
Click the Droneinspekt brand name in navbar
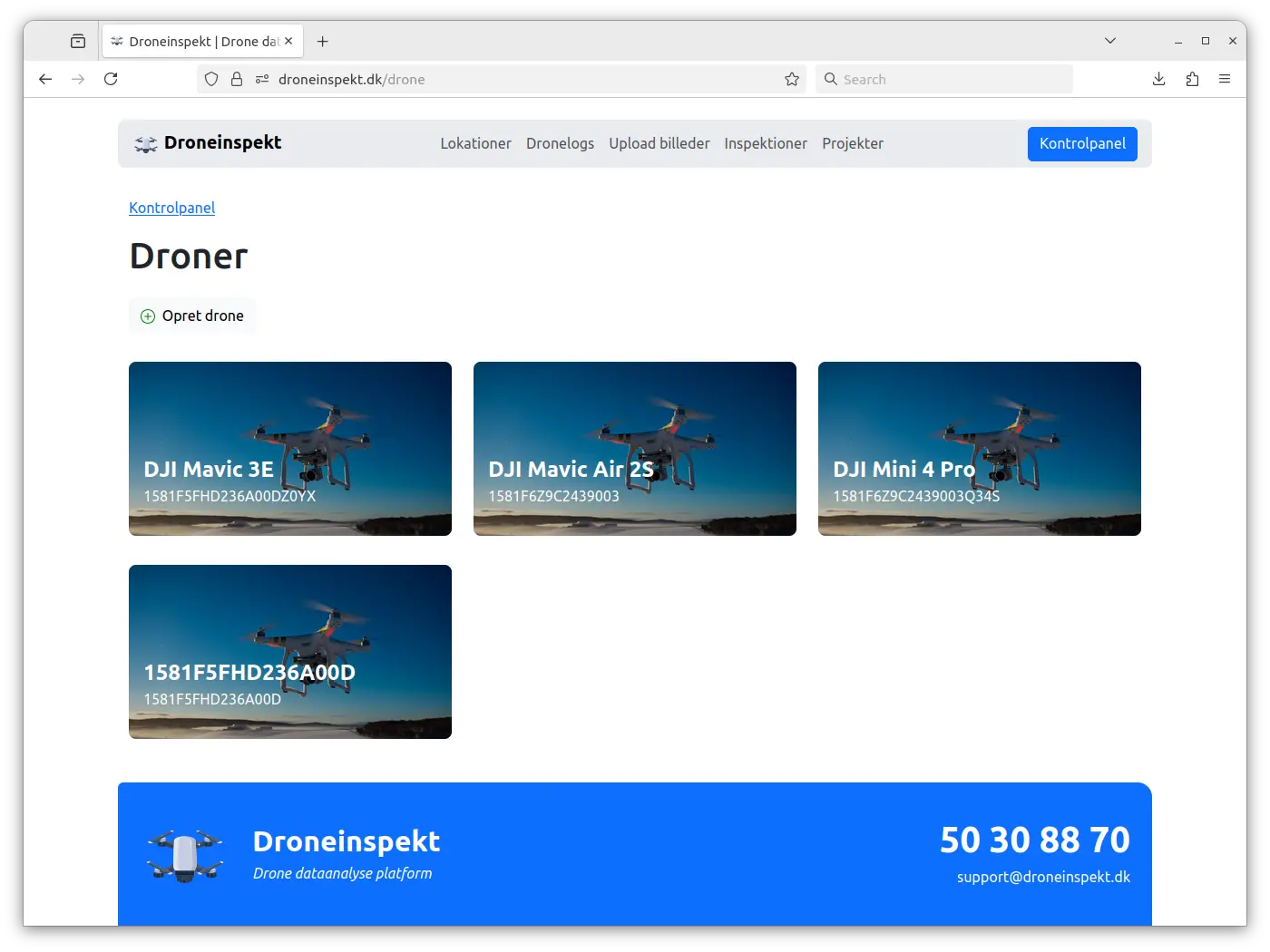[x=222, y=142]
